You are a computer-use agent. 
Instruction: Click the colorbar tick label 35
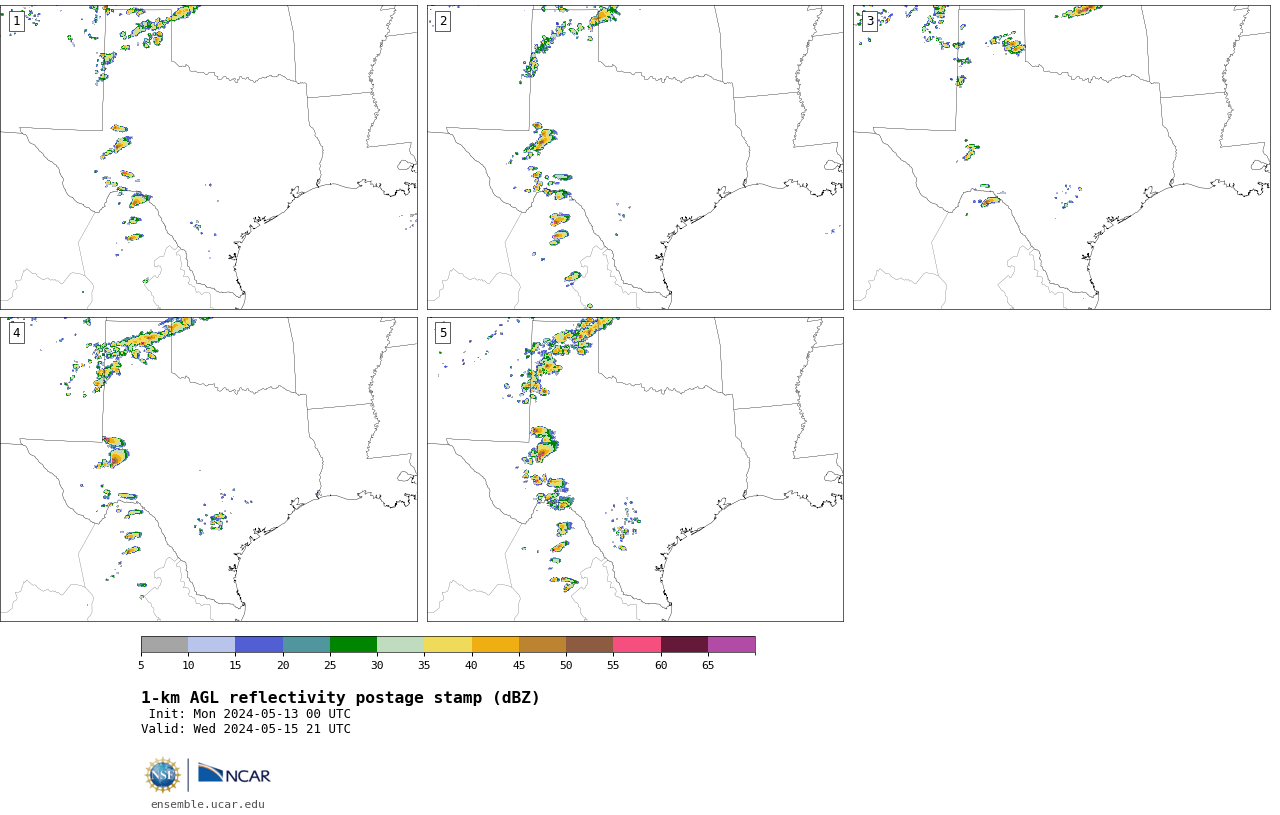(x=424, y=665)
